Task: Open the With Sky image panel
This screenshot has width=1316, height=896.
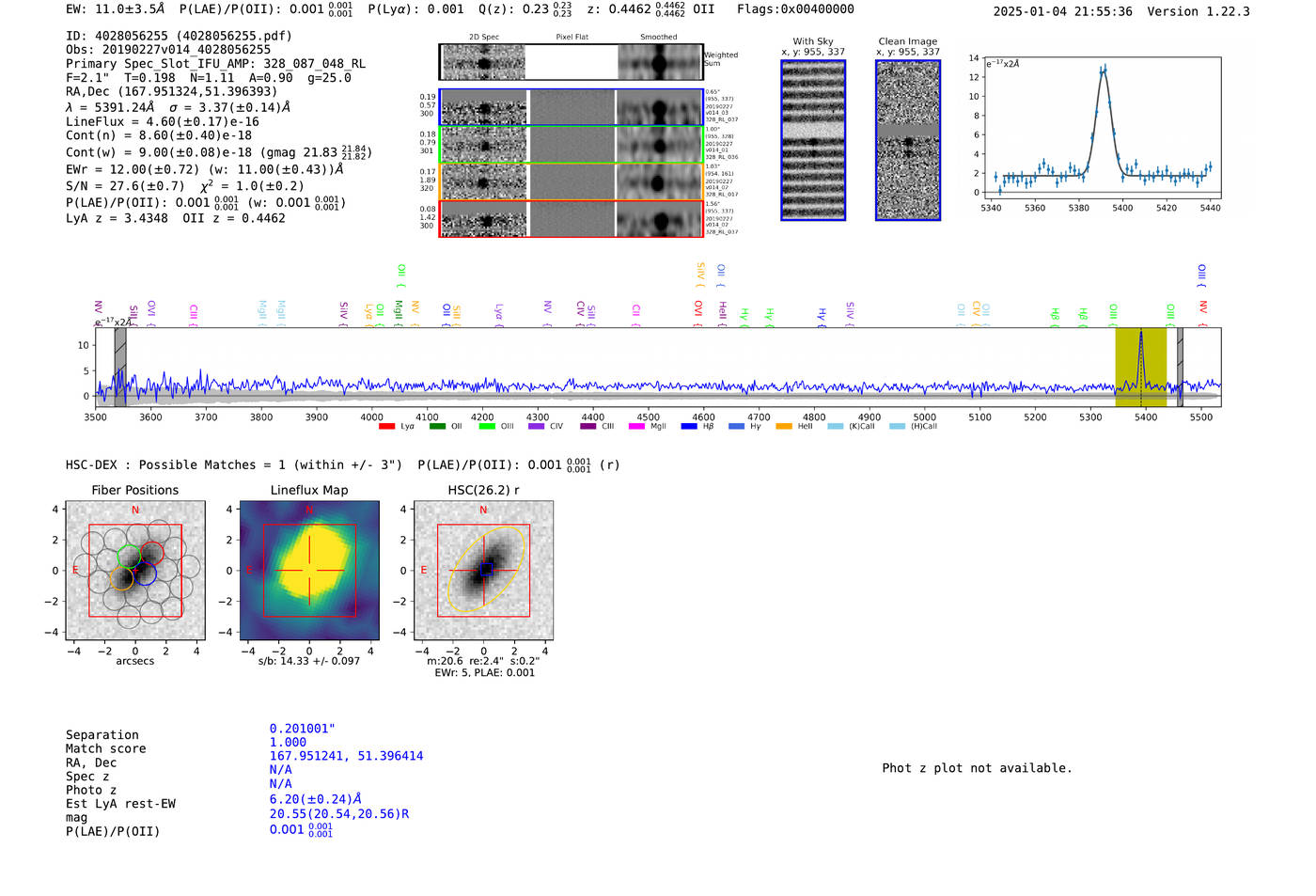Action: point(813,140)
